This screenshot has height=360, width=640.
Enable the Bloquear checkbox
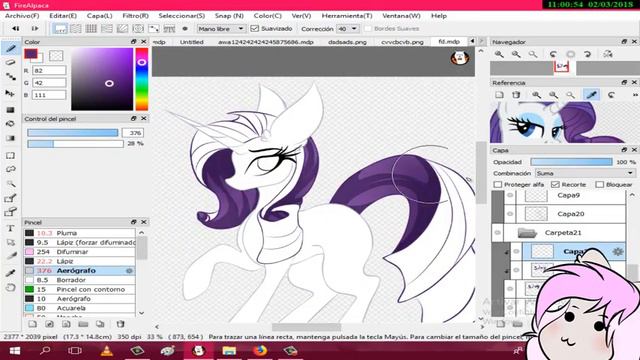point(599,184)
